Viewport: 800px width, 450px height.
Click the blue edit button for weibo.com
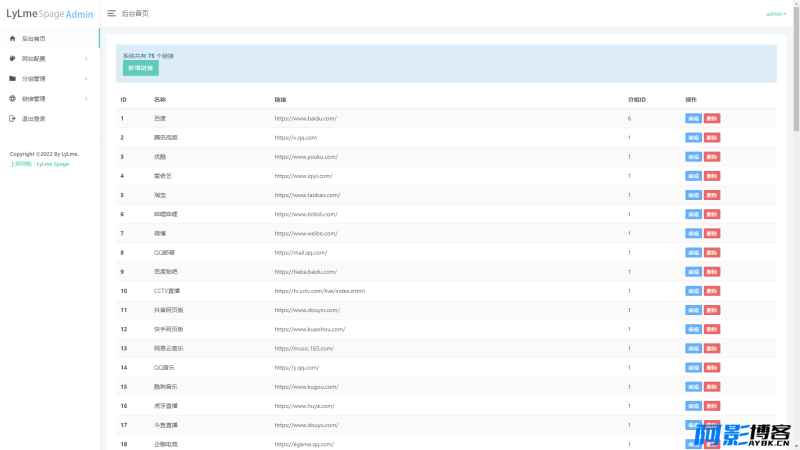[693, 233]
